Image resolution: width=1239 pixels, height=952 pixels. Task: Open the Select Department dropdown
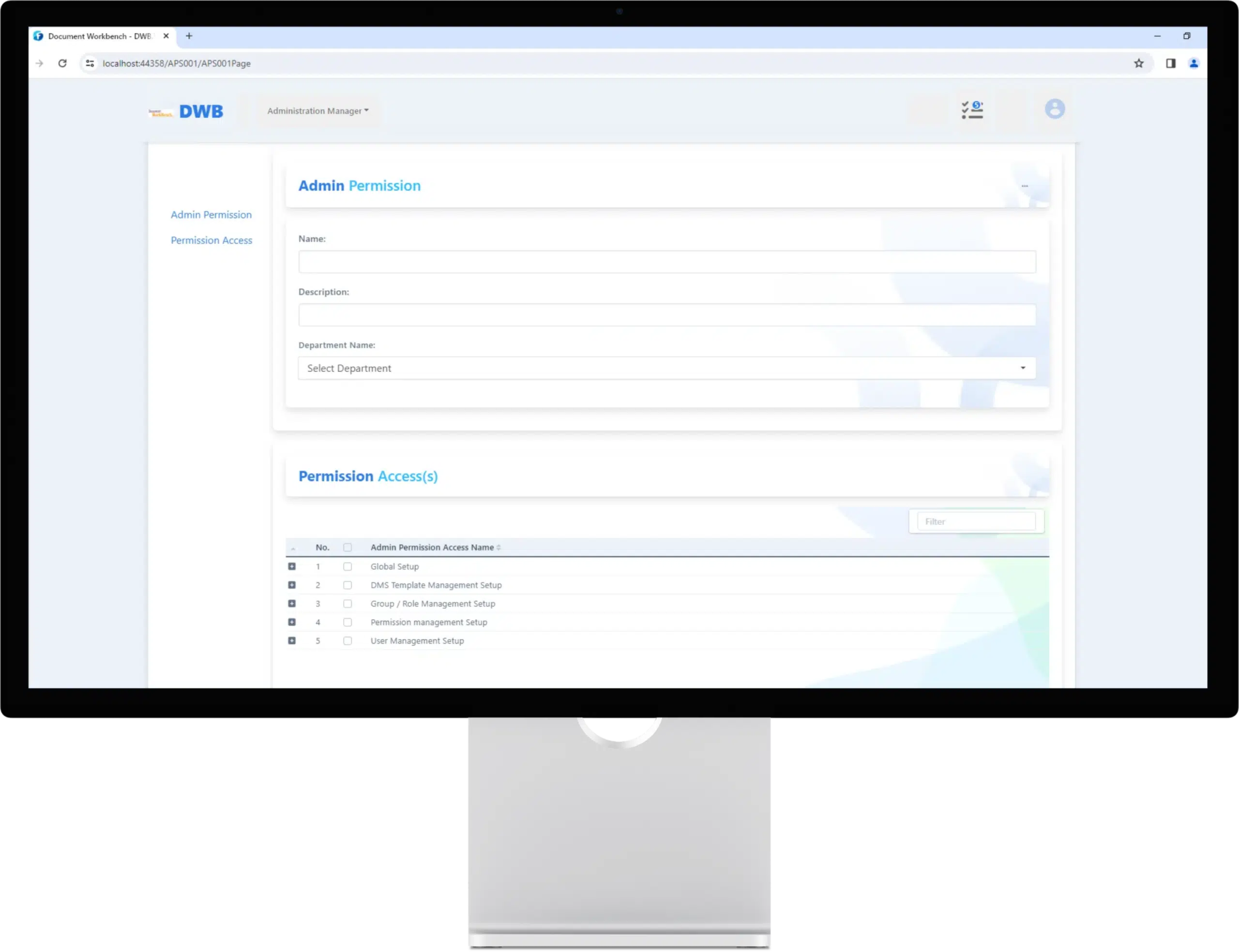pos(666,368)
